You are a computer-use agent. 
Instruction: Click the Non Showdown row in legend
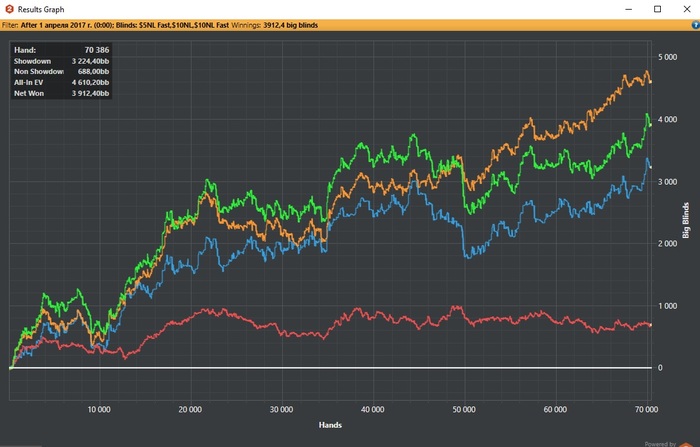click(x=61, y=72)
